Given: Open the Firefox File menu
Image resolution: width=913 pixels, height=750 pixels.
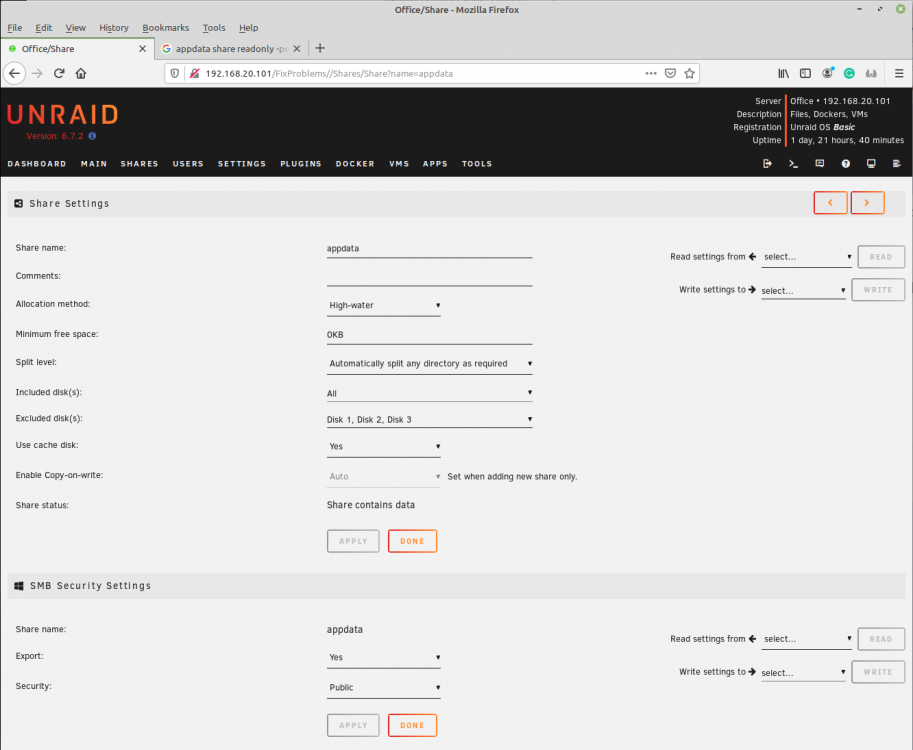Looking at the screenshot, I should pyautogui.click(x=15, y=27).
